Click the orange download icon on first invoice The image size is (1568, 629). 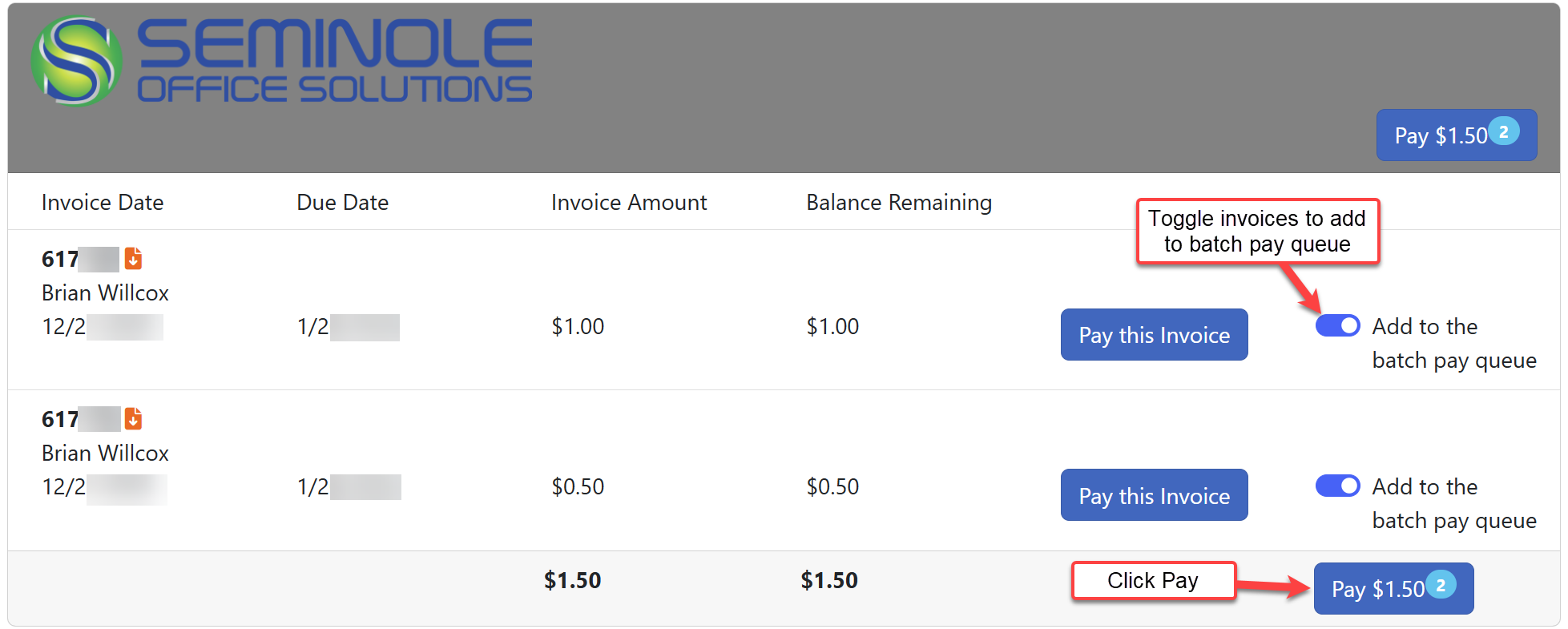[133, 258]
